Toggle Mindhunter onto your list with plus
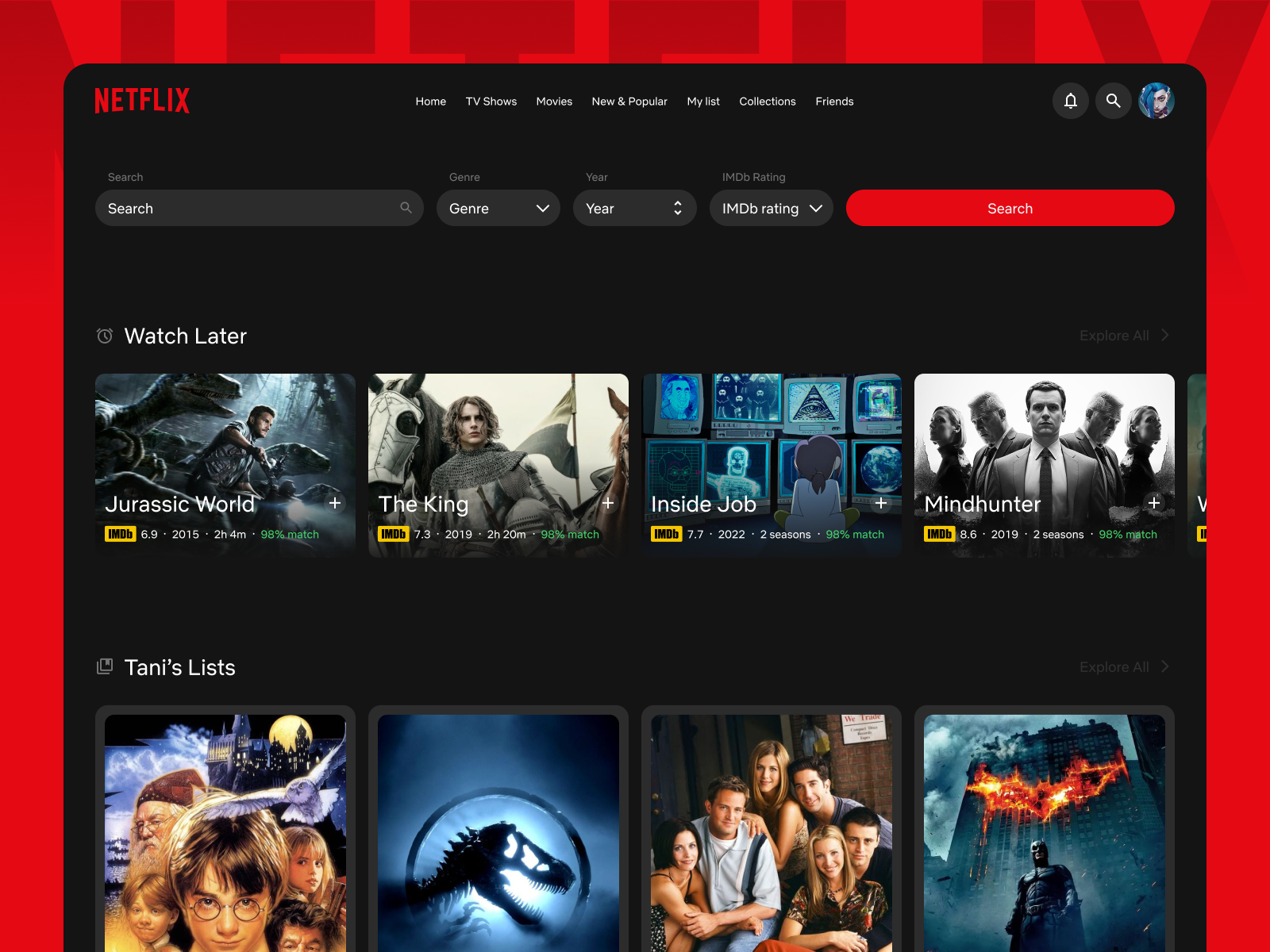The width and height of the screenshot is (1270, 952). point(1155,504)
